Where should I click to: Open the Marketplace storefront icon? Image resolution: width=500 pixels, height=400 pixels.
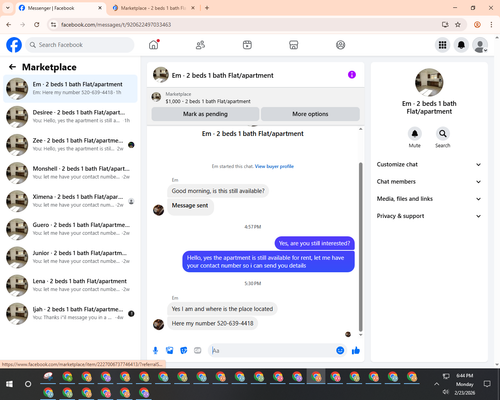click(294, 45)
